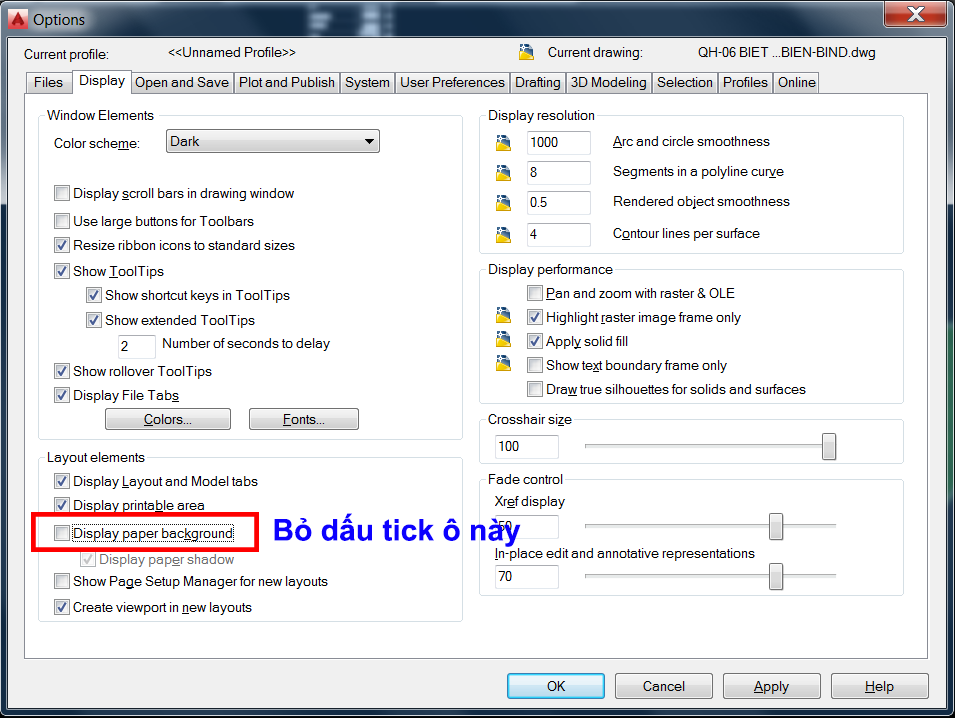Image resolution: width=955 pixels, height=718 pixels.
Task: Open the Colors dialog
Action: pos(167,419)
